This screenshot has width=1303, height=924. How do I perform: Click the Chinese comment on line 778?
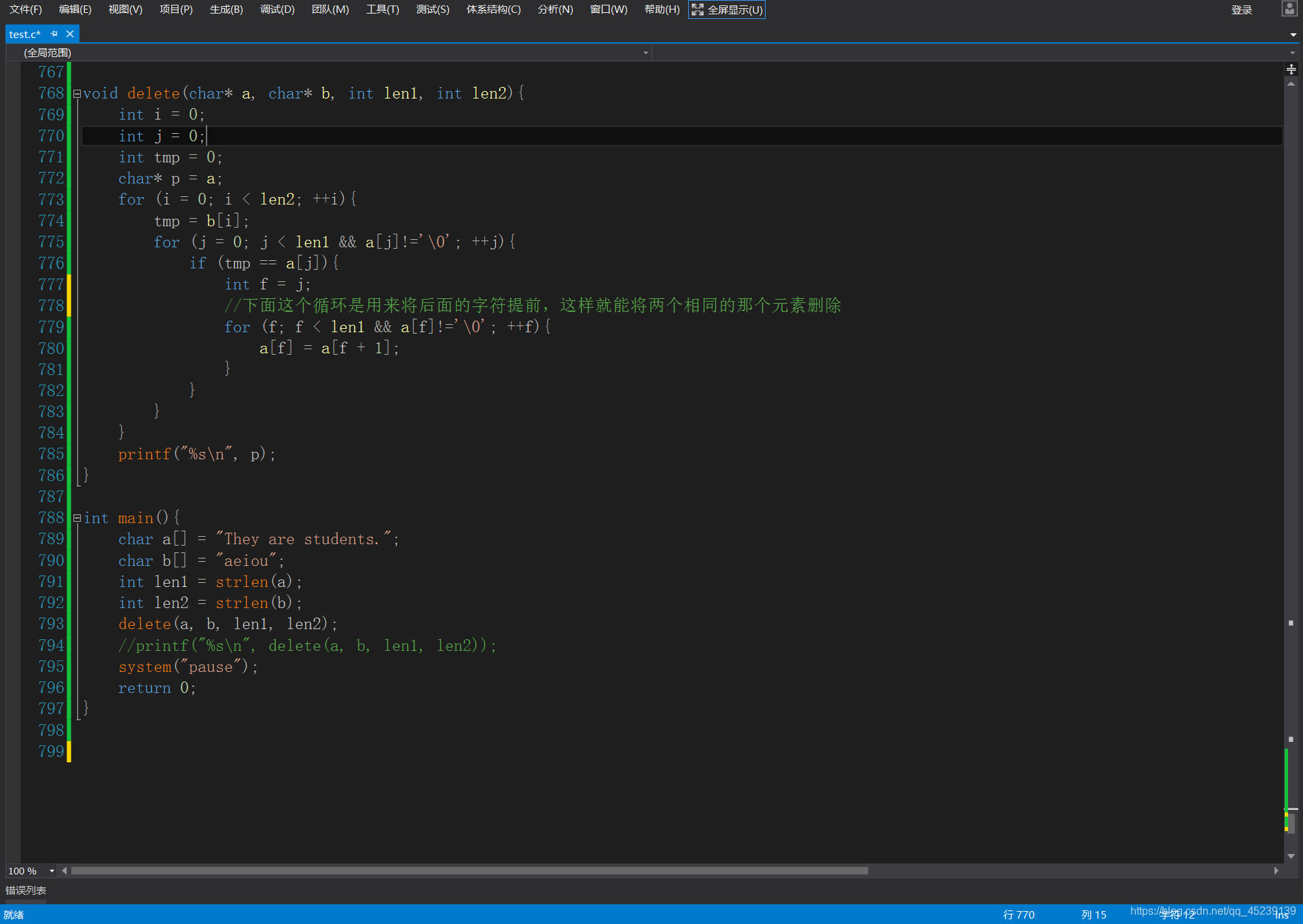[533, 305]
